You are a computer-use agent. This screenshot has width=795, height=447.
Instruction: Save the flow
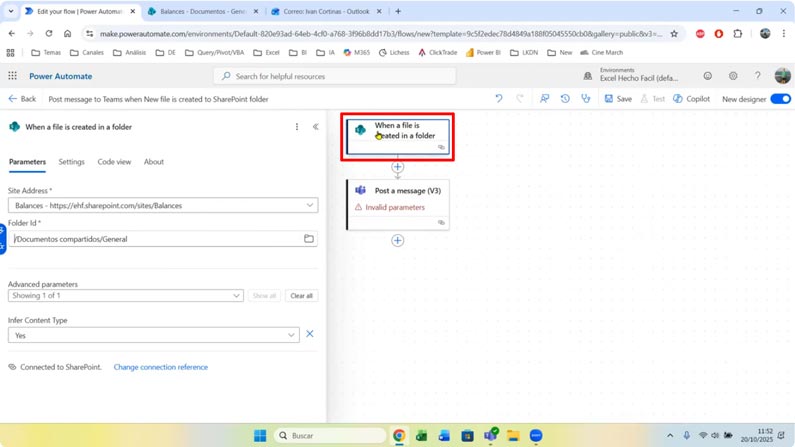click(618, 99)
